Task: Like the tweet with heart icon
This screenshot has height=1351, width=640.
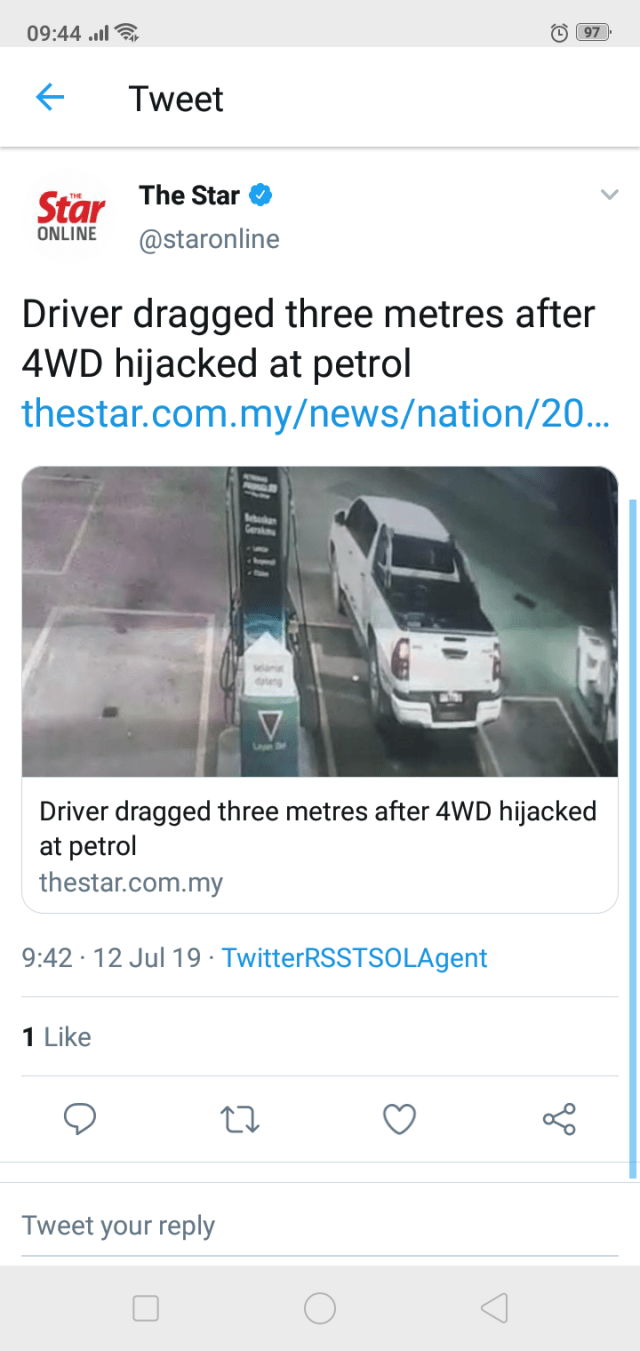Action: coord(399,1119)
